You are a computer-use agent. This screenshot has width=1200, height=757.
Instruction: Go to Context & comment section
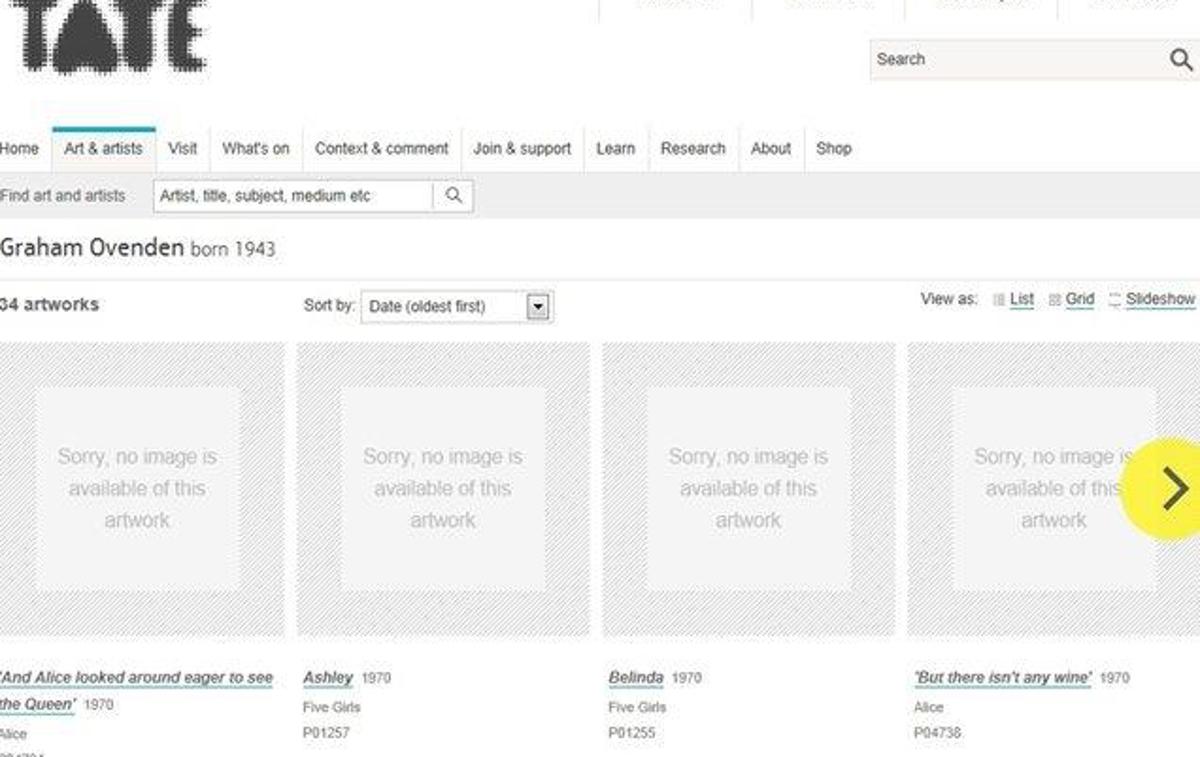click(x=381, y=149)
